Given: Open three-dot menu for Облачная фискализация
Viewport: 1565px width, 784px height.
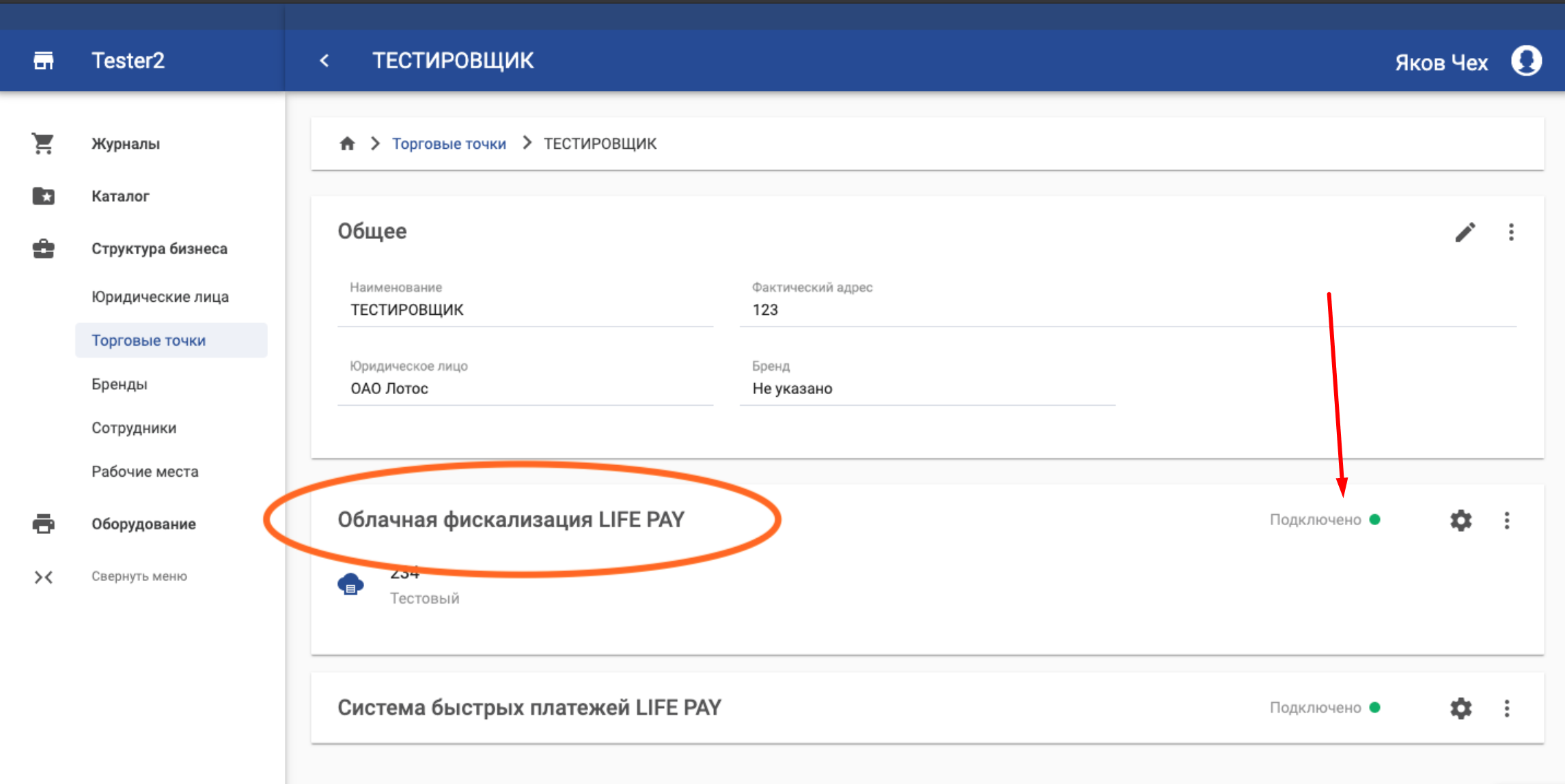Looking at the screenshot, I should 1507,520.
